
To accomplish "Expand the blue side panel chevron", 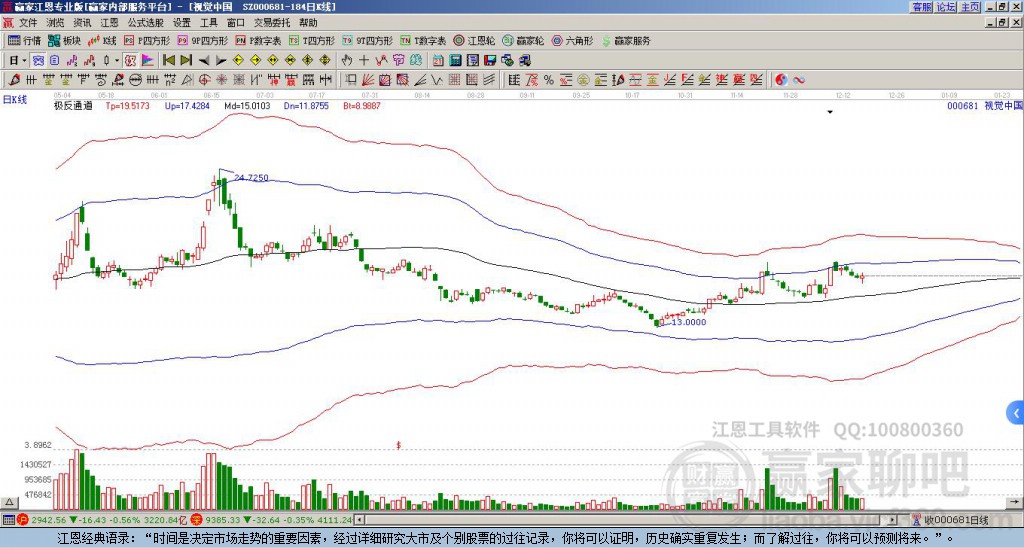I will [1016, 413].
